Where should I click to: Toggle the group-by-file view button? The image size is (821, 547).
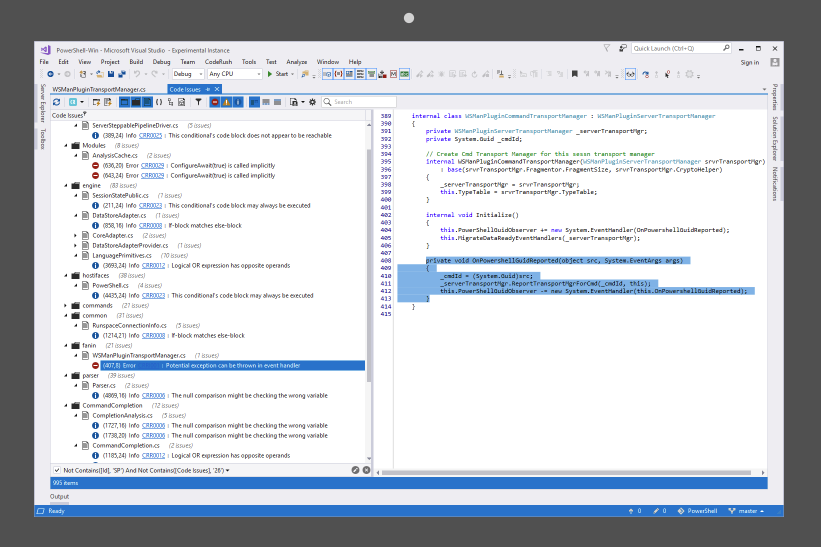pos(147,102)
